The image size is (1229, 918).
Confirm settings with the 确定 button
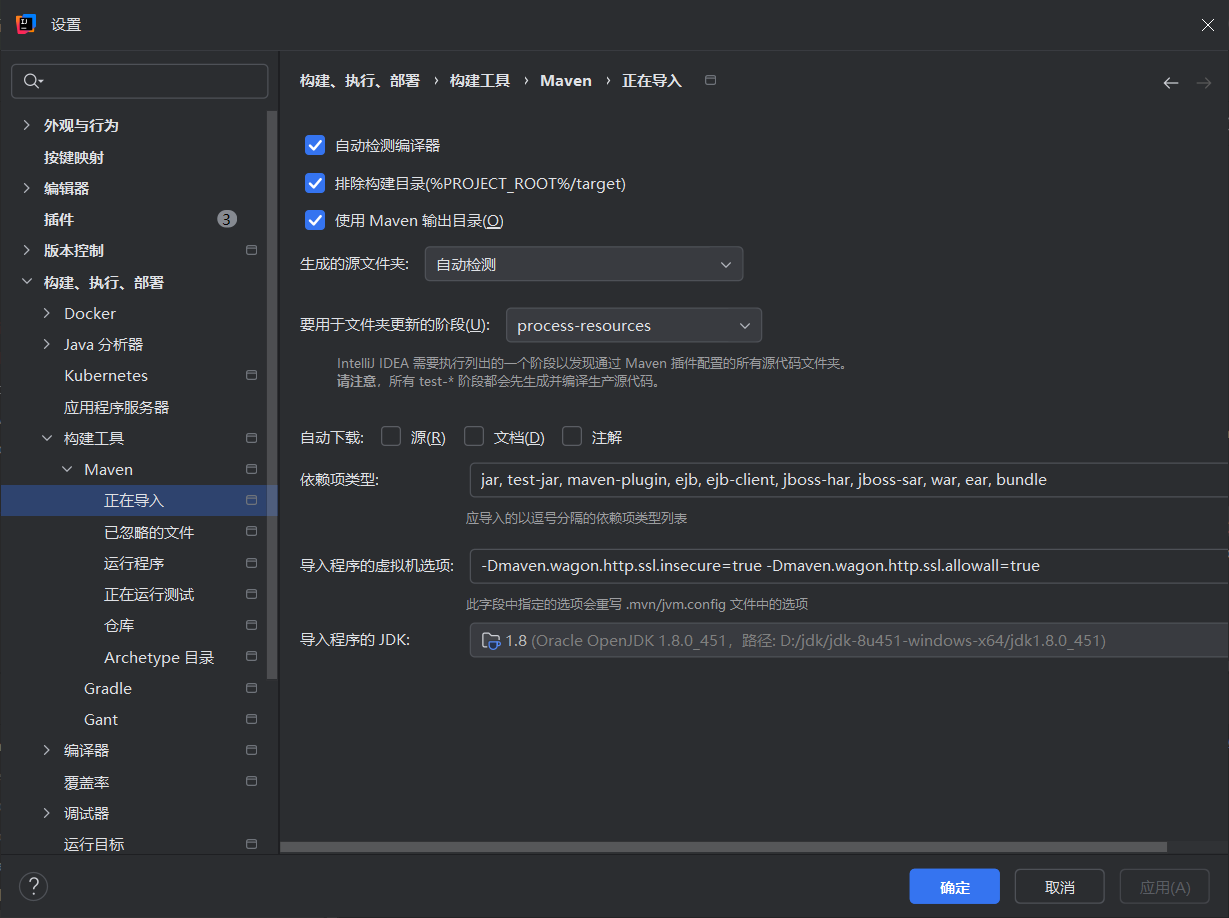(x=954, y=887)
